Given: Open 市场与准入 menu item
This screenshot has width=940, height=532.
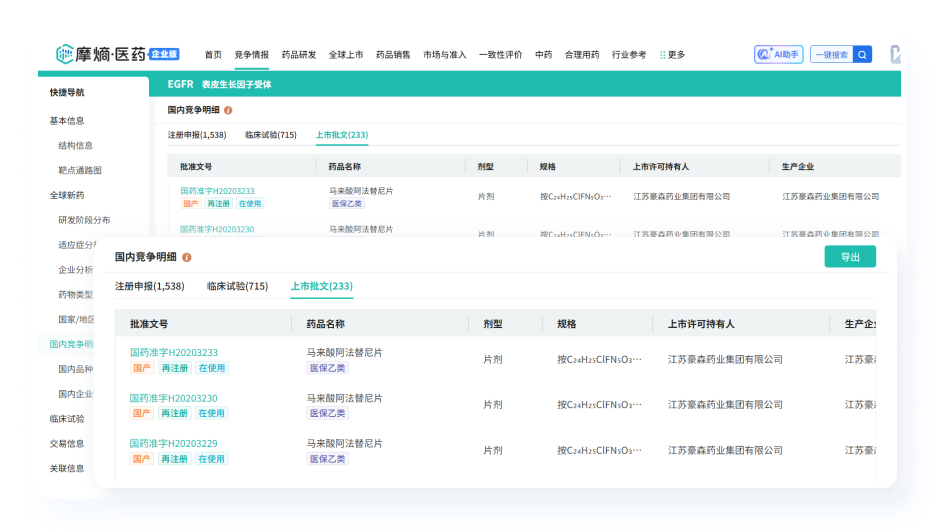Looking at the screenshot, I should pos(444,55).
